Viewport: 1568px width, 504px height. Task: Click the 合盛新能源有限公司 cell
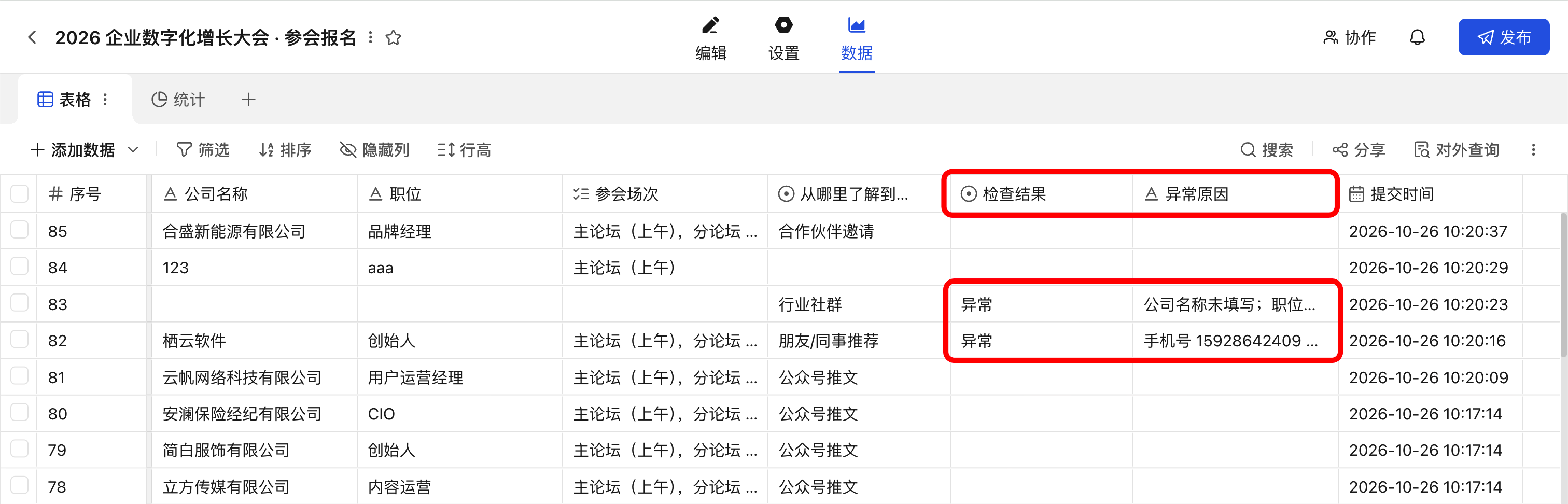(x=255, y=231)
